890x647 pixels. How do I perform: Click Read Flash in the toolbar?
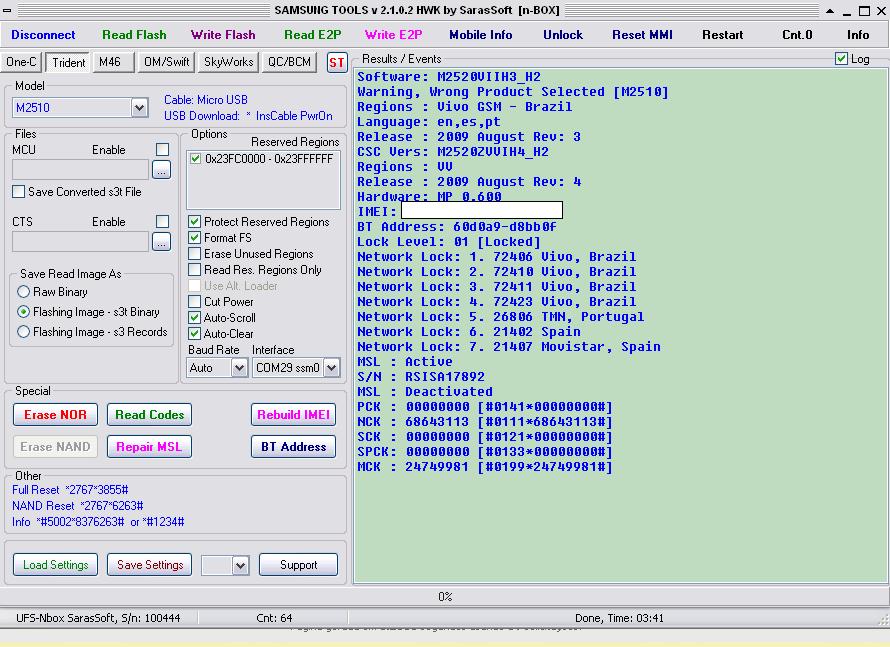(x=135, y=35)
